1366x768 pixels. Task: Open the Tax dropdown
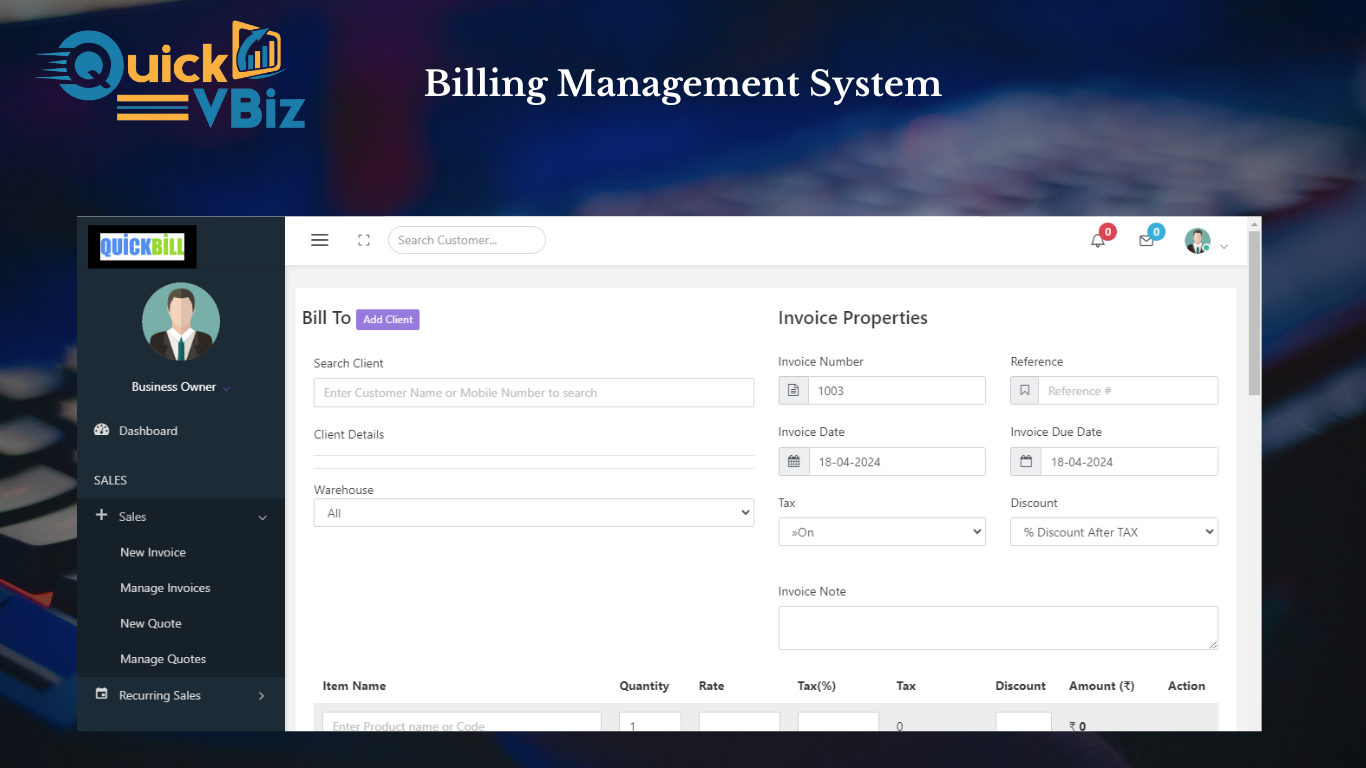click(881, 532)
